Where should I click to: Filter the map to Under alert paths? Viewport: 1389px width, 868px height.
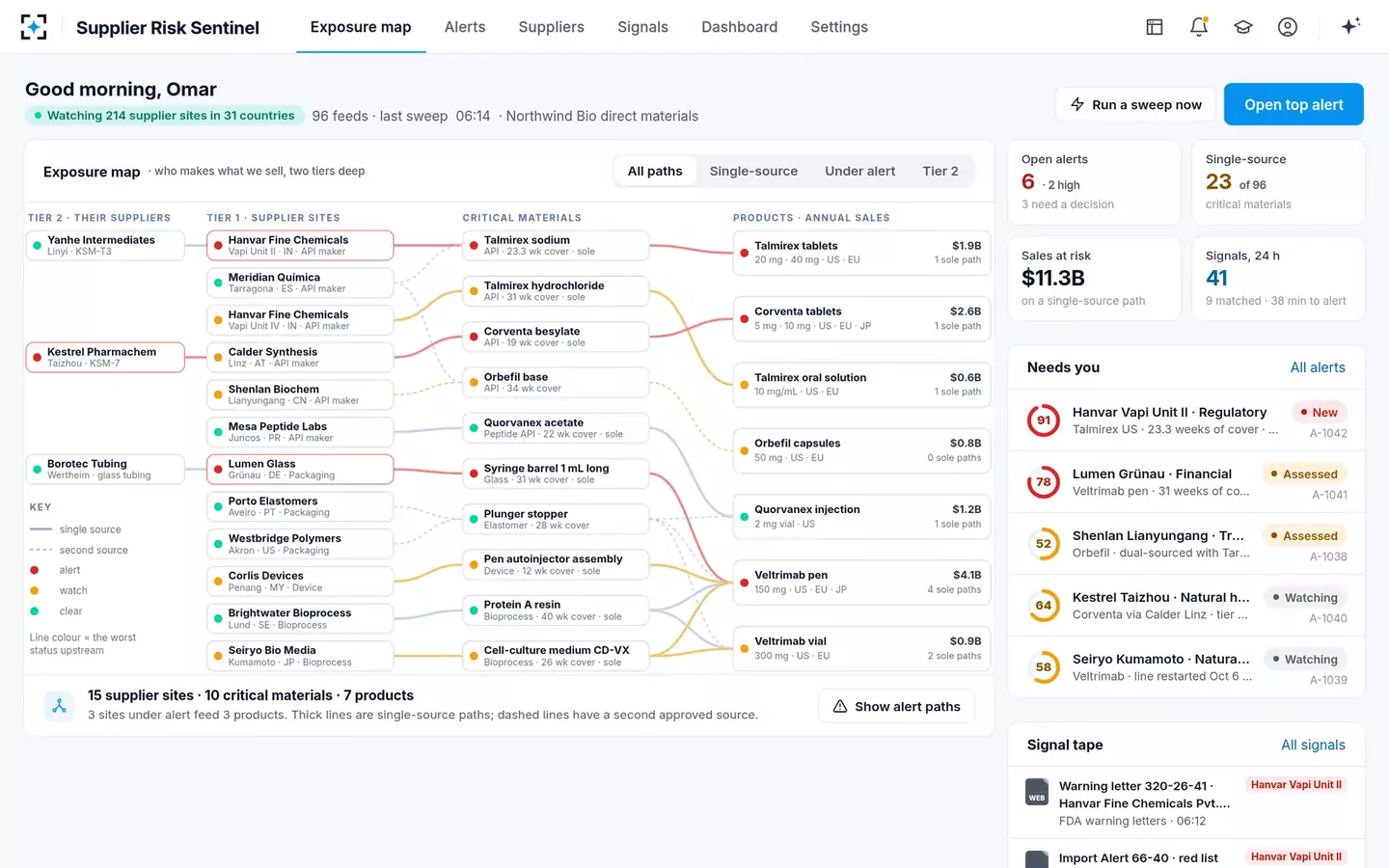point(859,172)
